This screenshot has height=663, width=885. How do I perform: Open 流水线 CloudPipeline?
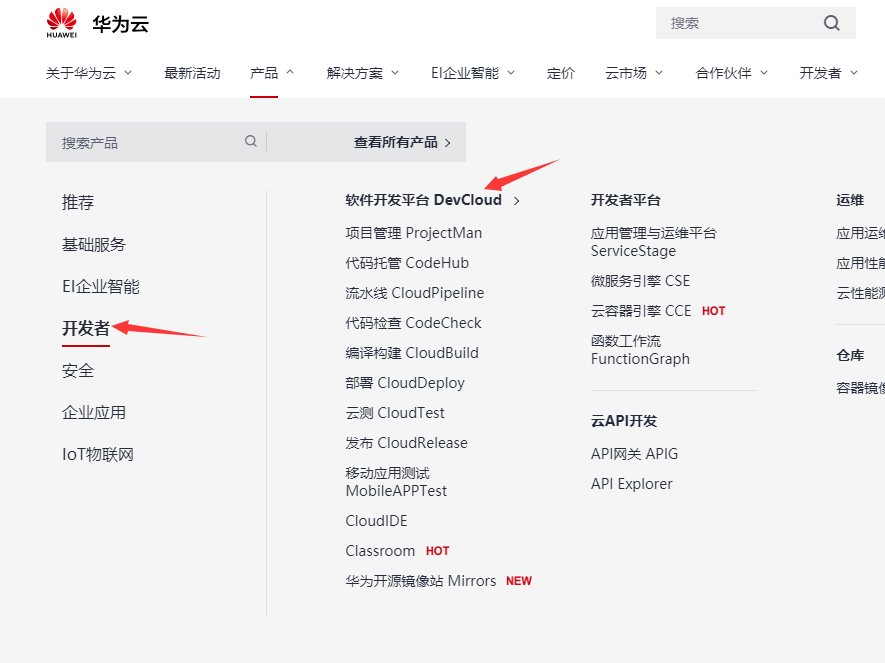coord(415,293)
